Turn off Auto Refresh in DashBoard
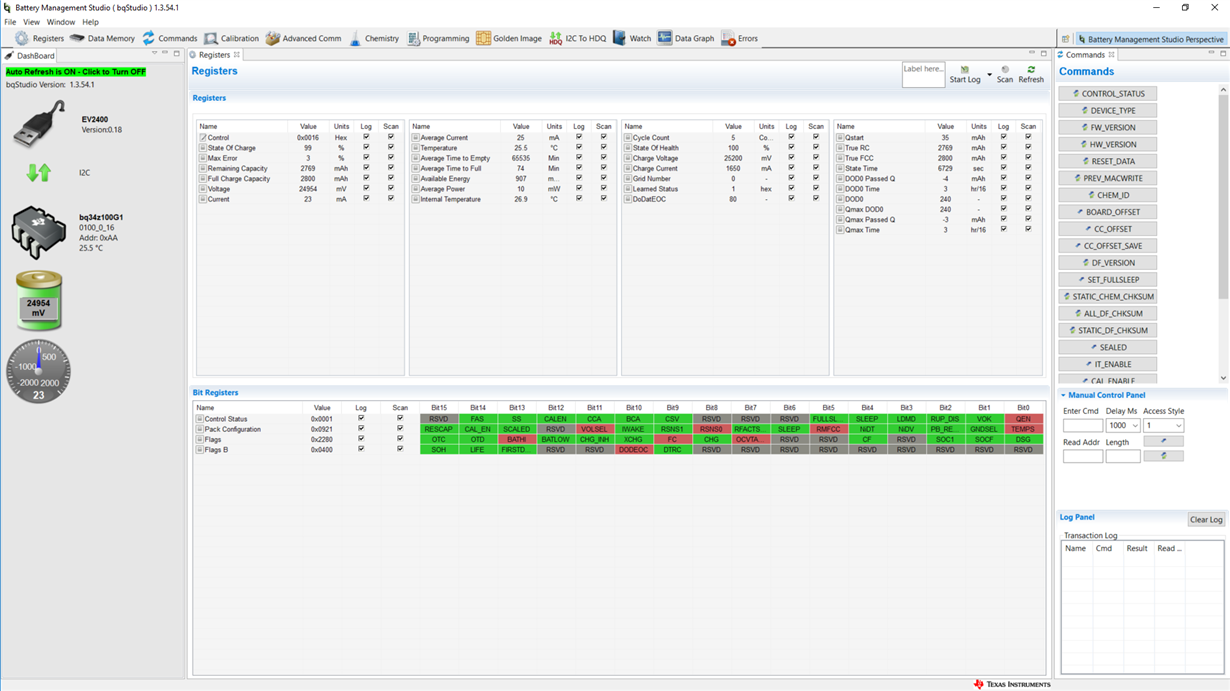Viewport: 1230px width, 691px height. click(x=76, y=72)
